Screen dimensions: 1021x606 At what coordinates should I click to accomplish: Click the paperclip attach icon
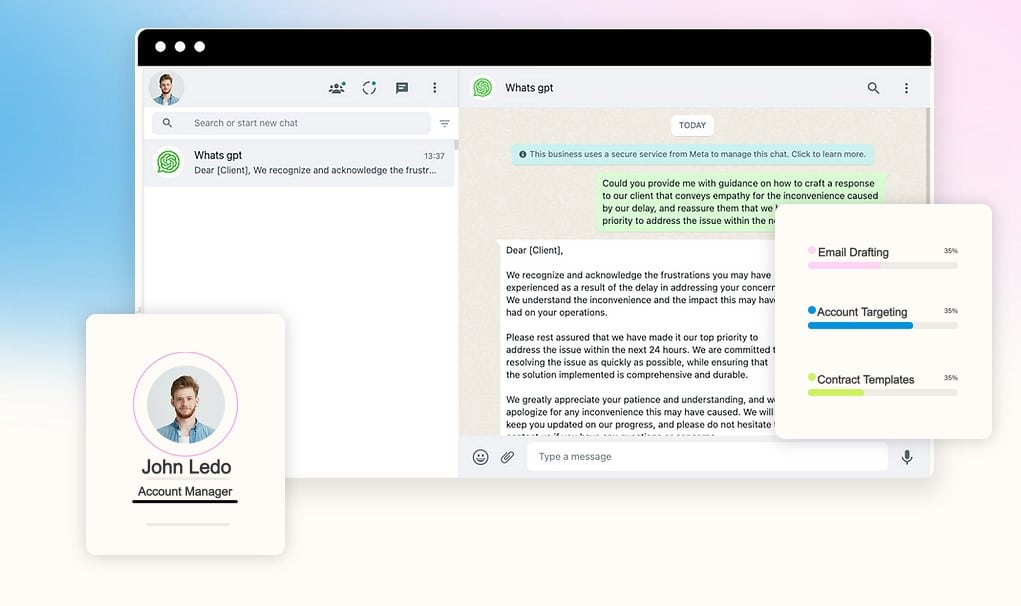pyautogui.click(x=507, y=457)
